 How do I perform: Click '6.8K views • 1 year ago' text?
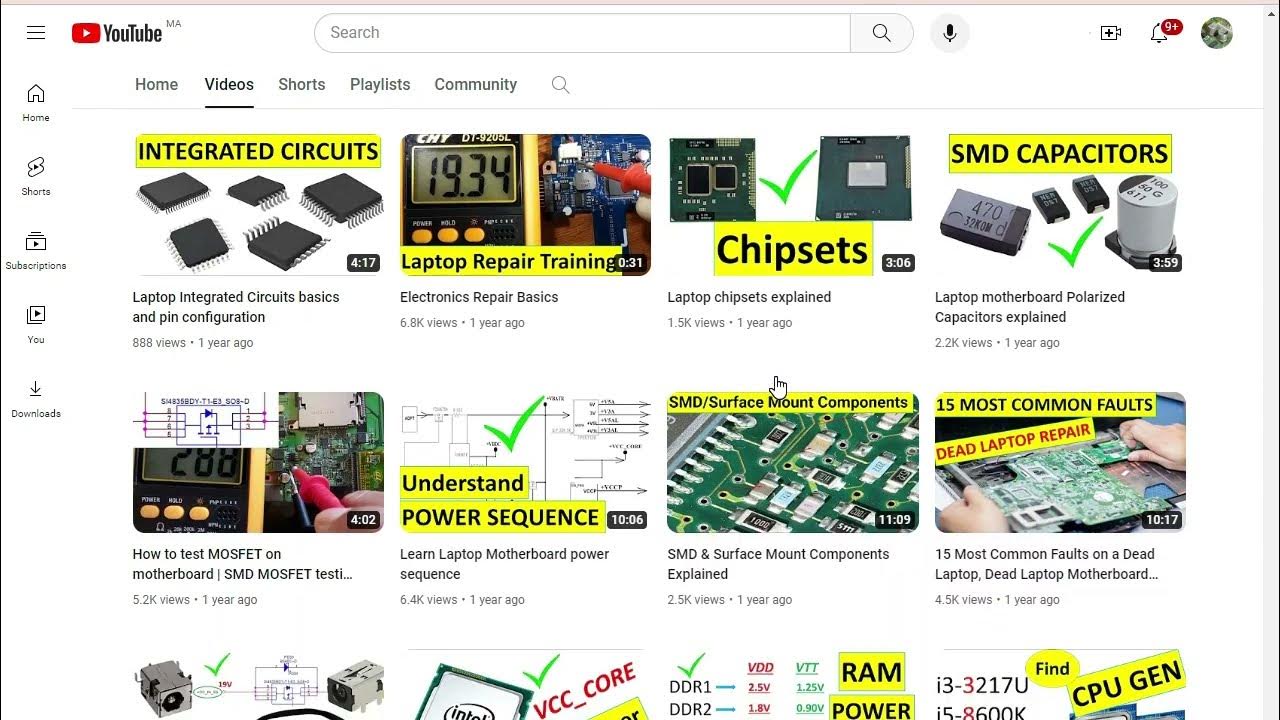click(x=462, y=323)
